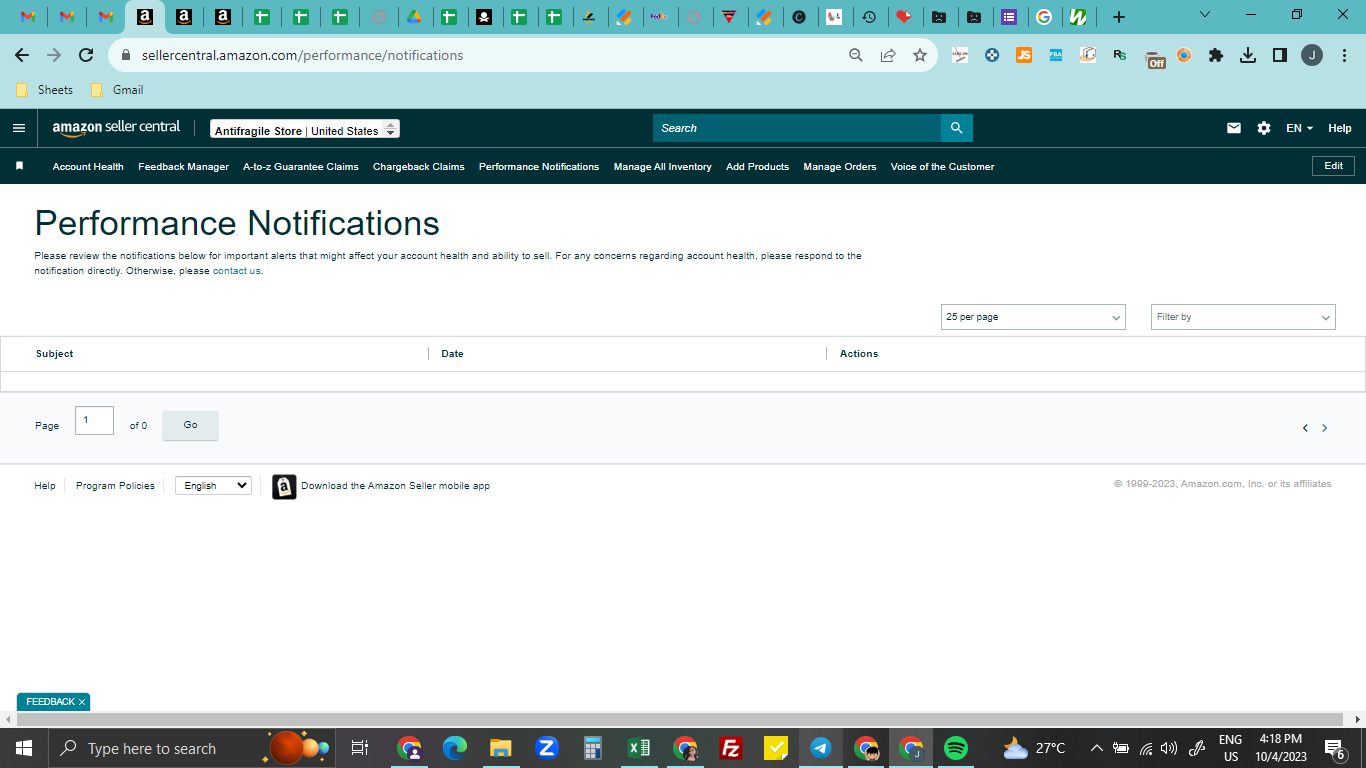Click the RS extension icon
This screenshot has height=768, width=1366.
(1120, 55)
